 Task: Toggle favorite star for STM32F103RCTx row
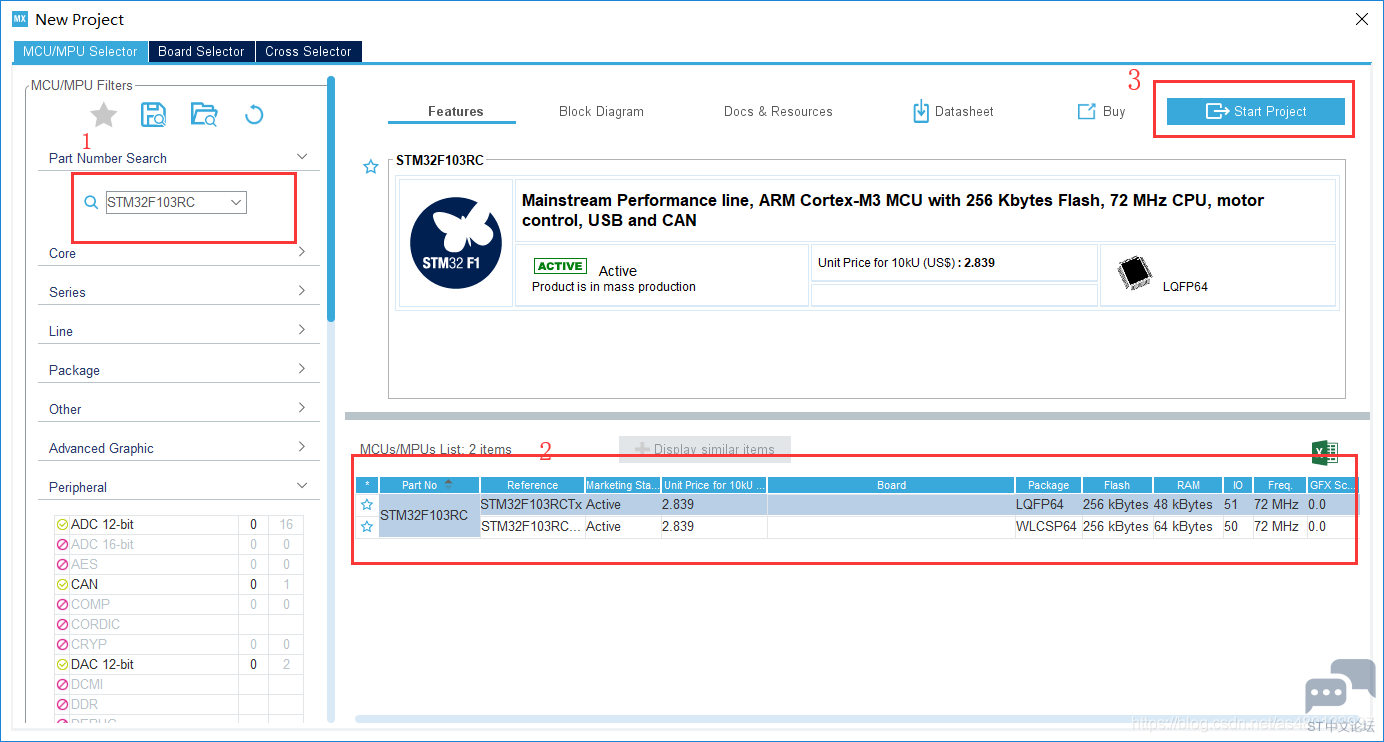(367, 505)
